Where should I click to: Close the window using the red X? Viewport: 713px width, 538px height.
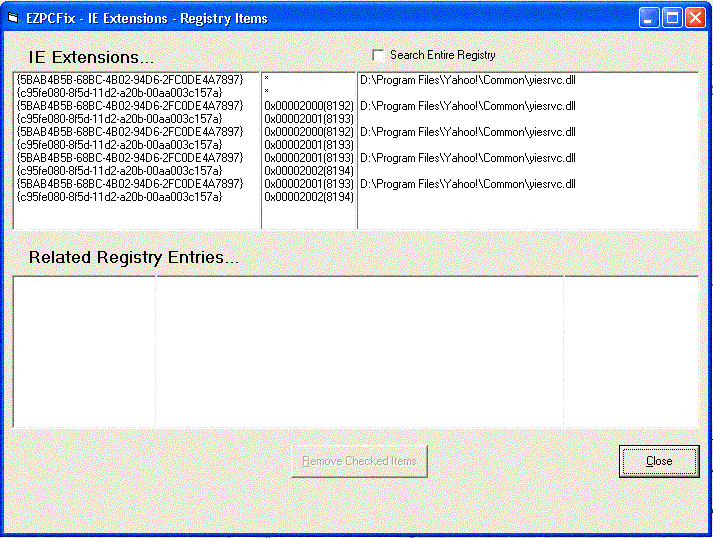click(695, 18)
